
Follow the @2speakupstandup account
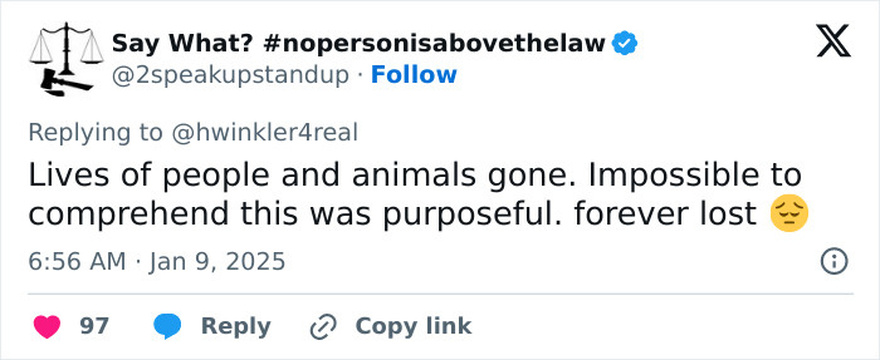[414, 75]
